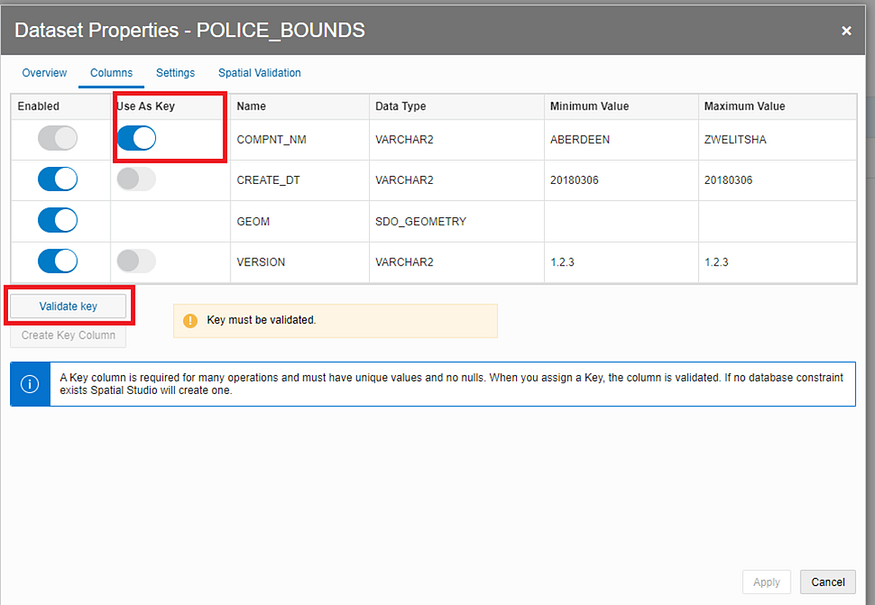Toggle Use As Key for CREATE_DT
Screen dimensions: 875x605
point(136,180)
